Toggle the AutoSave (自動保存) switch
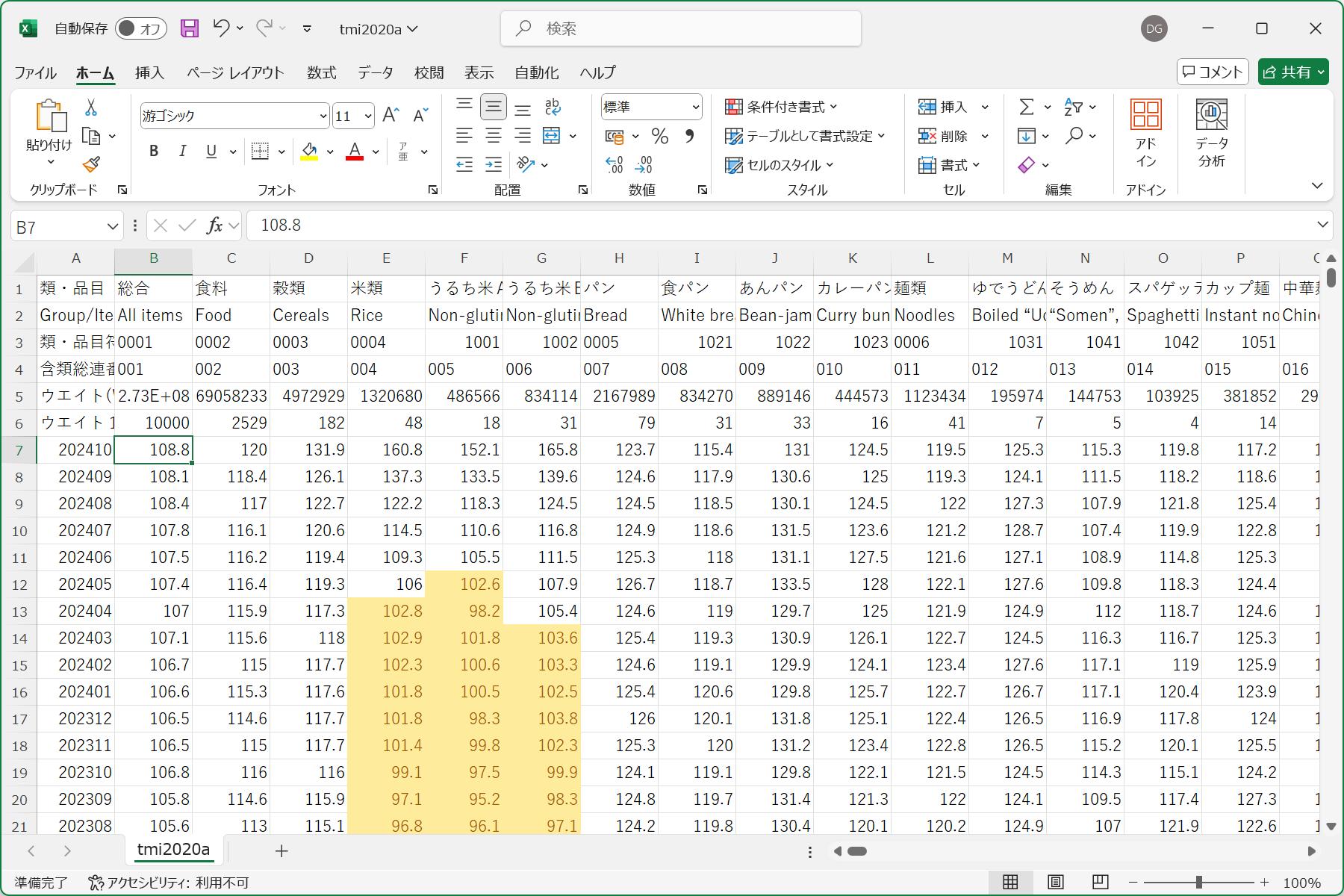The height and width of the screenshot is (896, 1344). [141, 28]
